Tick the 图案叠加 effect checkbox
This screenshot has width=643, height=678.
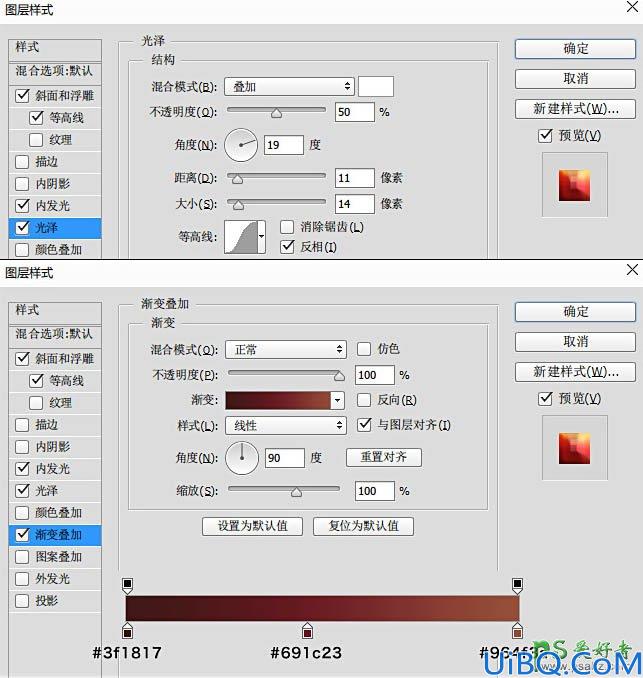coord(22,556)
